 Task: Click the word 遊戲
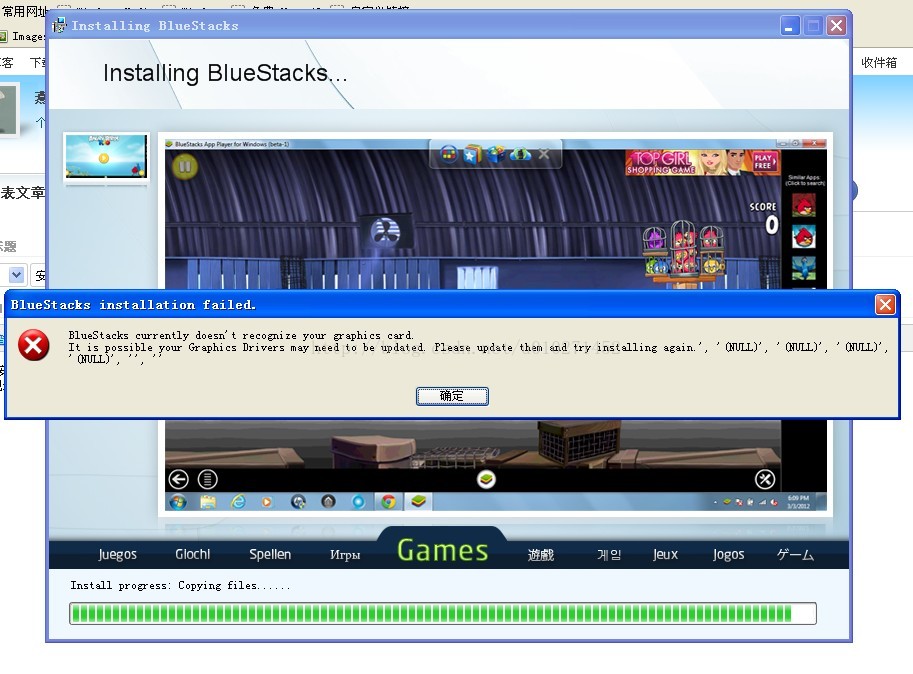(x=541, y=555)
